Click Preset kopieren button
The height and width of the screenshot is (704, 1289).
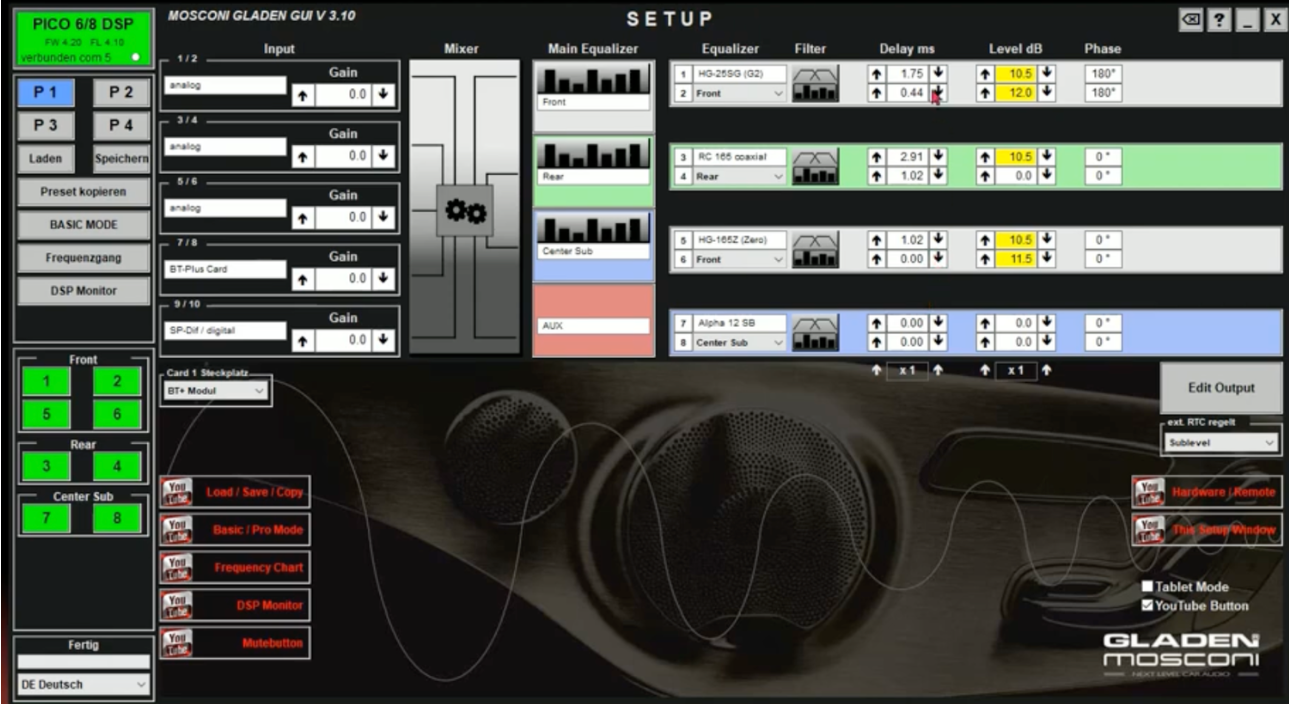point(84,191)
